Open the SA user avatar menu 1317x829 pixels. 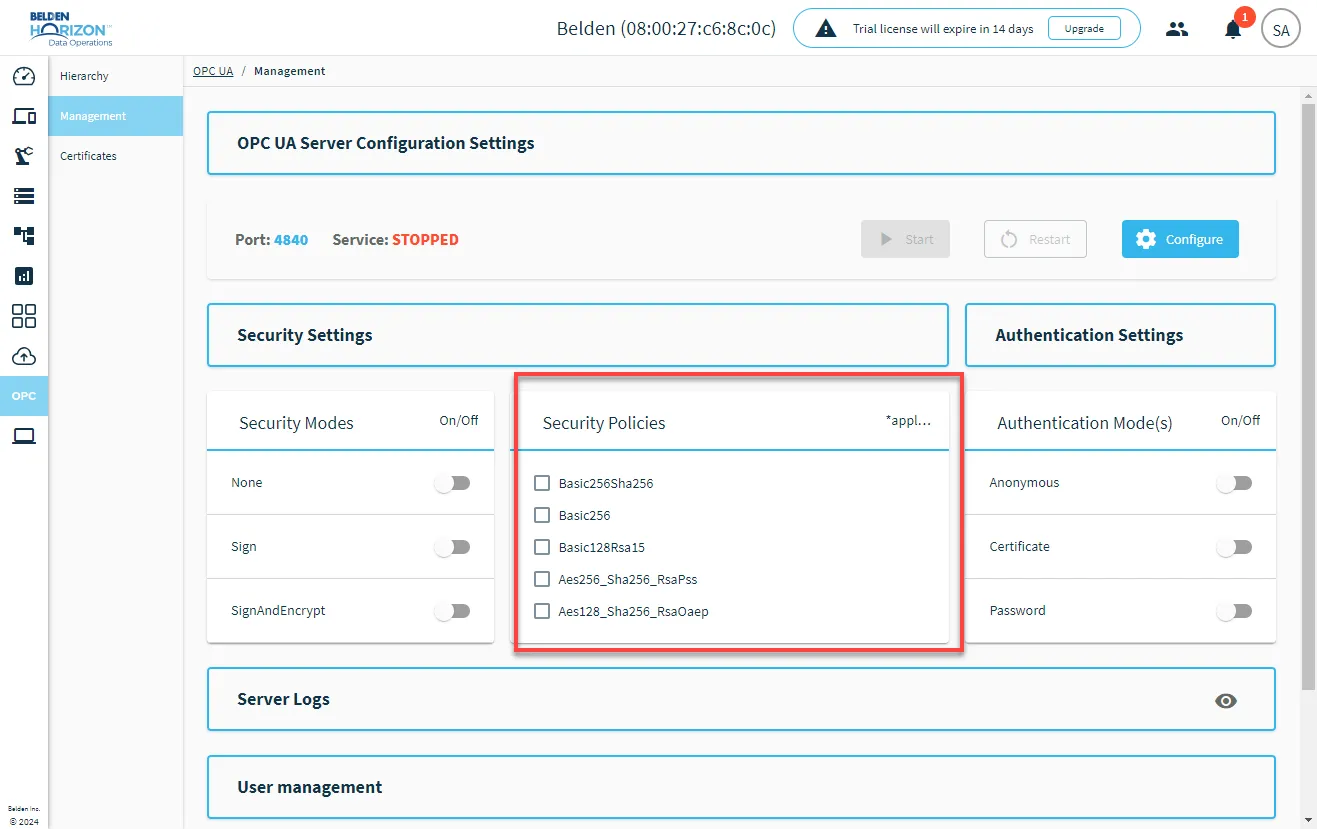[x=1281, y=29]
